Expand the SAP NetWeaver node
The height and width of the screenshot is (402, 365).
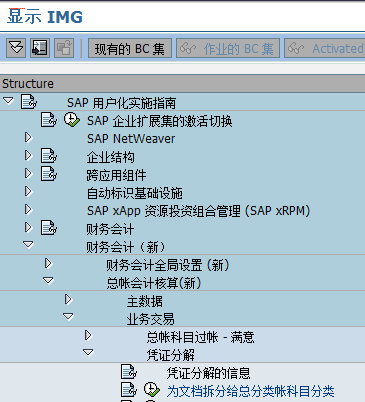[x=29, y=137]
